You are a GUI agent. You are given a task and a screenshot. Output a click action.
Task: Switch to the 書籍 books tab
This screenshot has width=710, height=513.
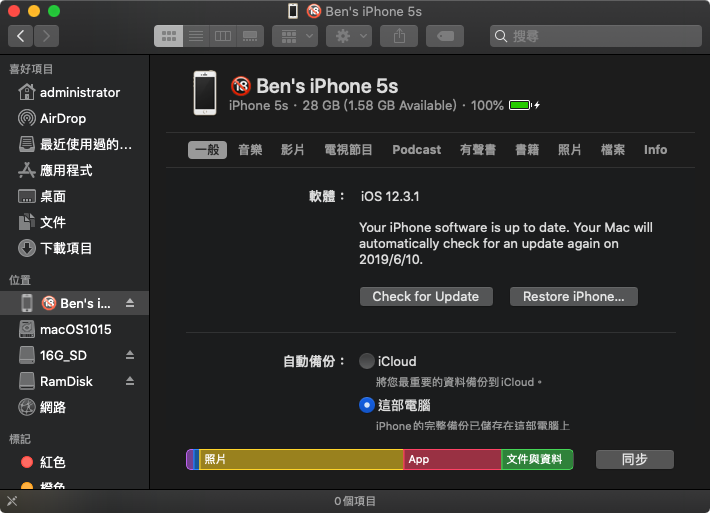(527, 149)
